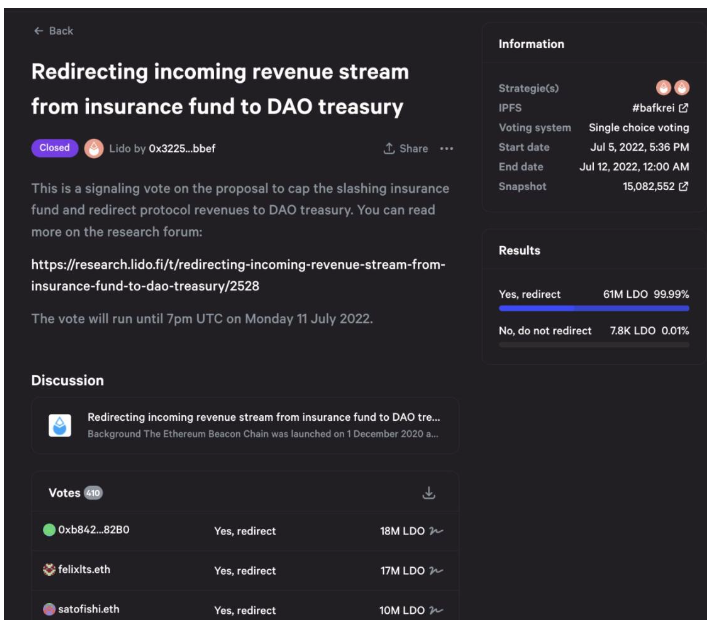The width and height of the screenshot is (713, 625).
Task: Click the "Information" panel heading
Action: (531, 44)
